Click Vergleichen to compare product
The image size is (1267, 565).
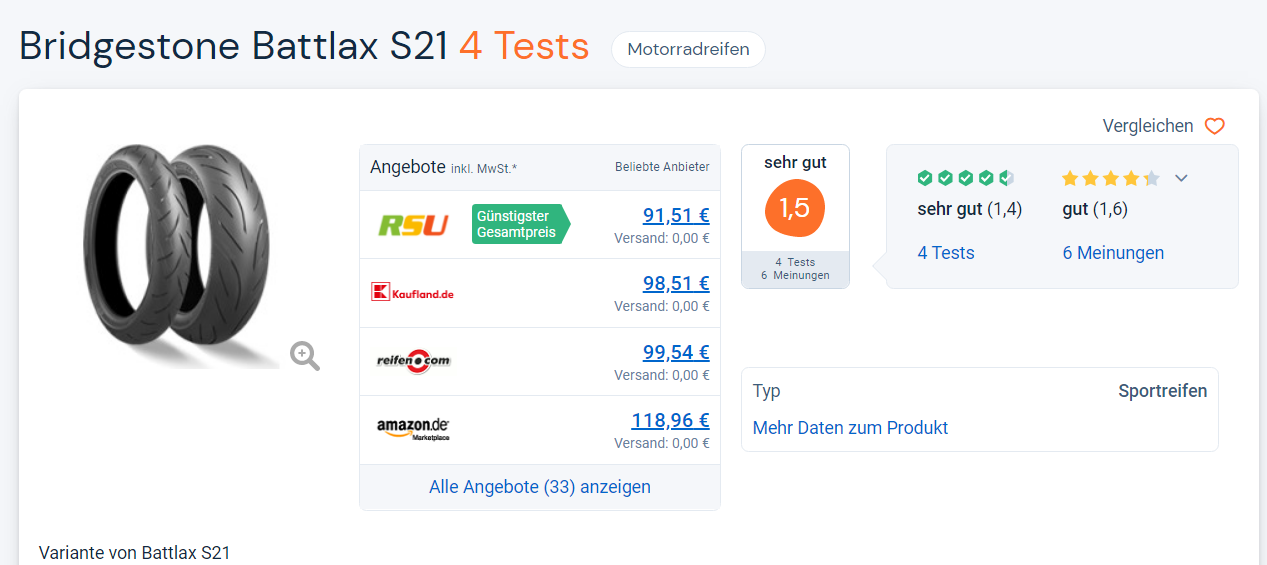pyautogui.click(x=1148, y=126)
